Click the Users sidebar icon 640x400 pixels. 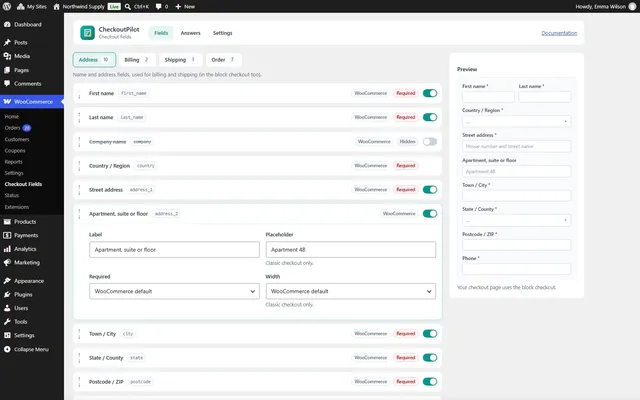(x=7, y=308)
